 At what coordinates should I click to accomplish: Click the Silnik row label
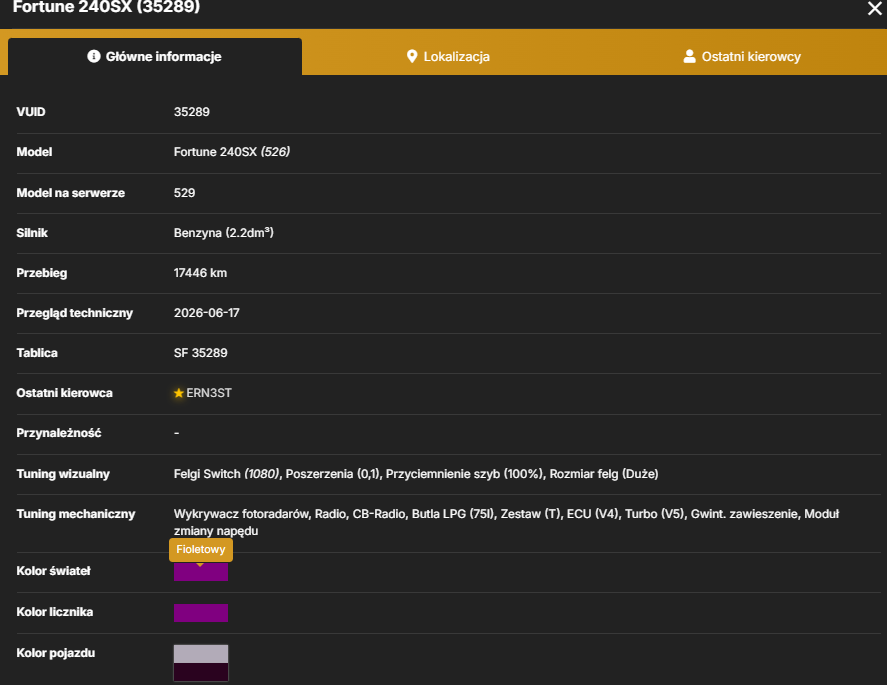tap(32, 233)
